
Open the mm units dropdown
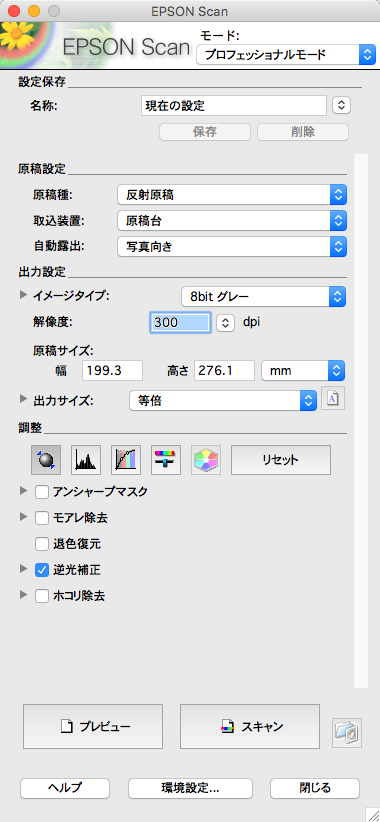pos(303,370)
